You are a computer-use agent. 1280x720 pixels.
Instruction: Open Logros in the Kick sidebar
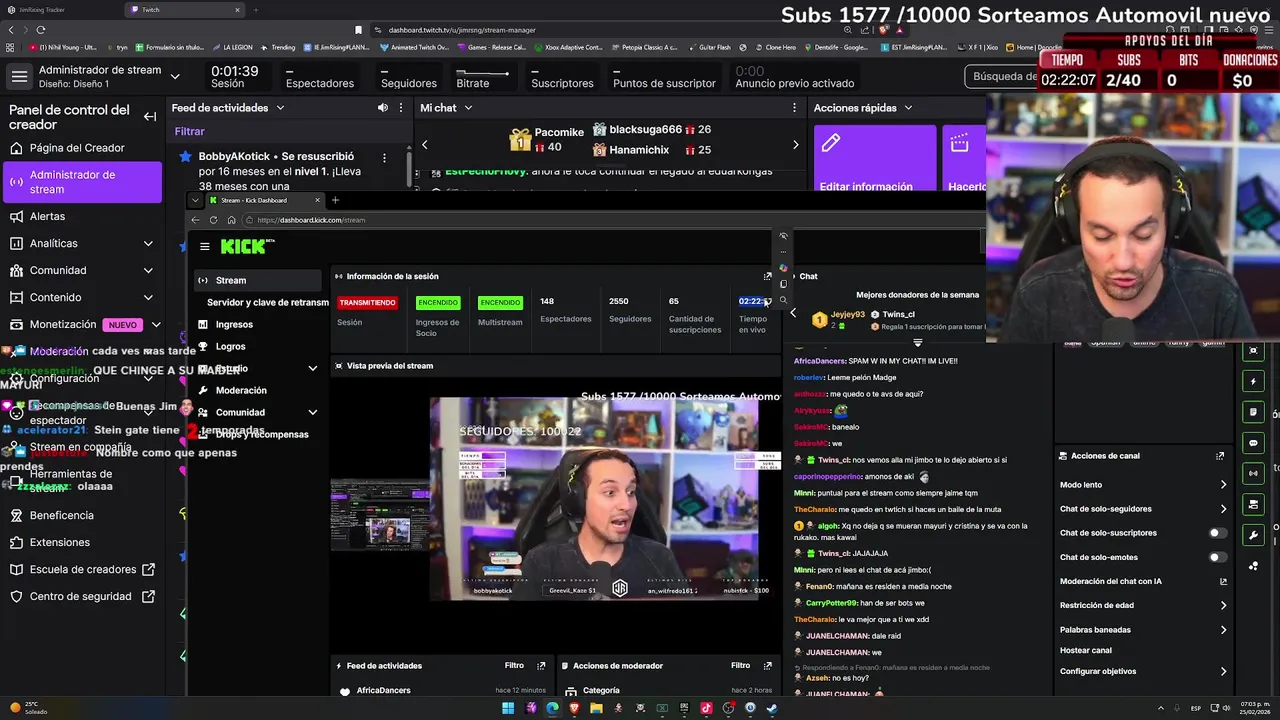pyautogui.click(x=230, y=346)
